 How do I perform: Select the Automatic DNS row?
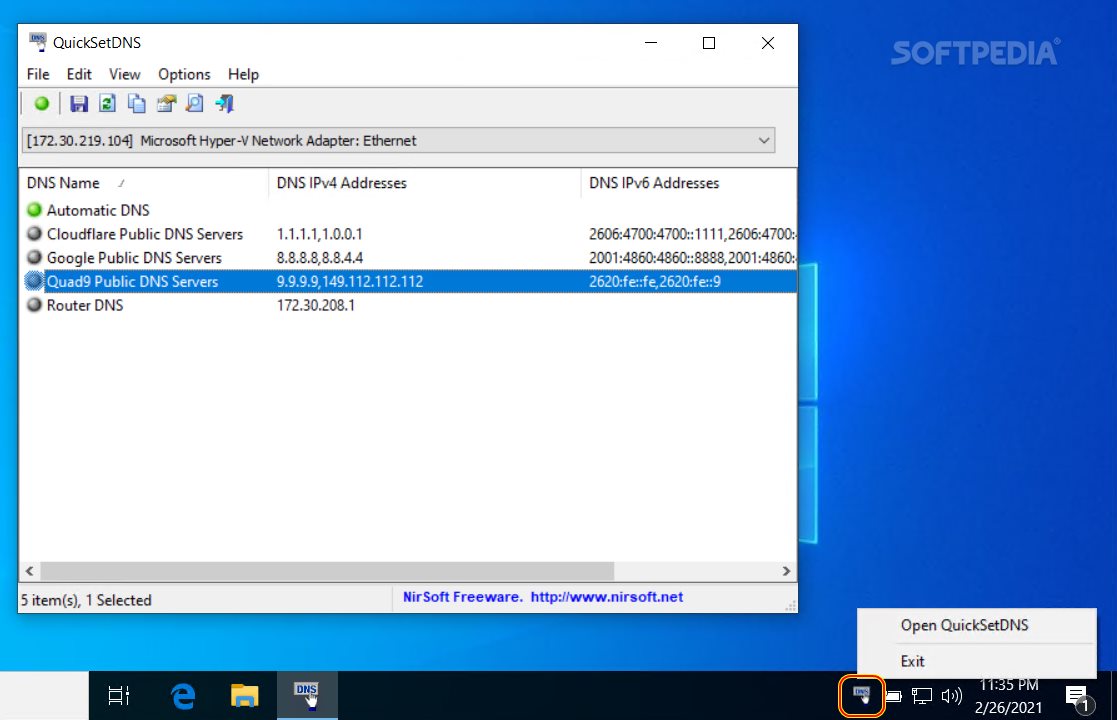tap(407, 210)
